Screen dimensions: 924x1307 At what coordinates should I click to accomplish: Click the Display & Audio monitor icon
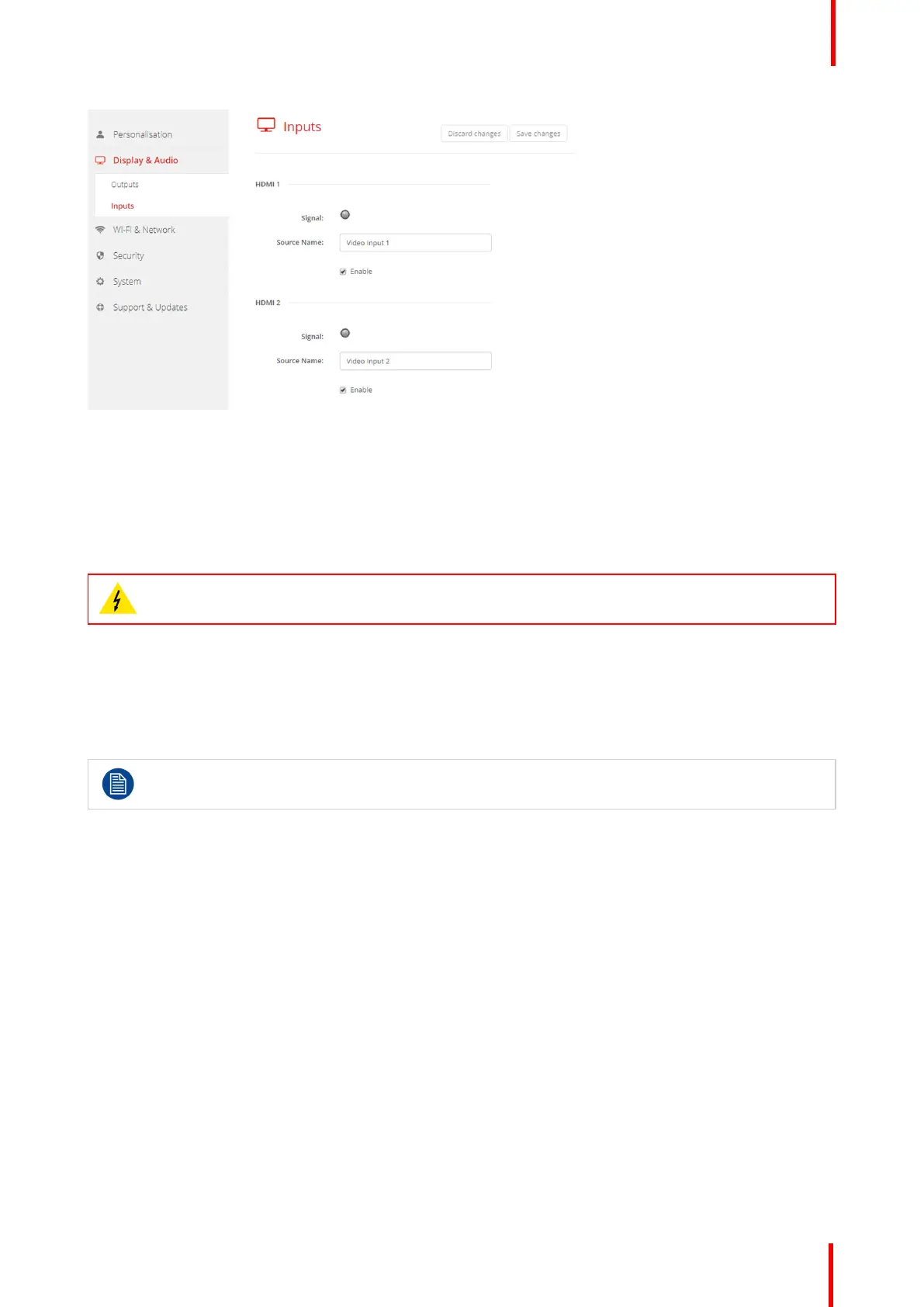click(100, 161)
